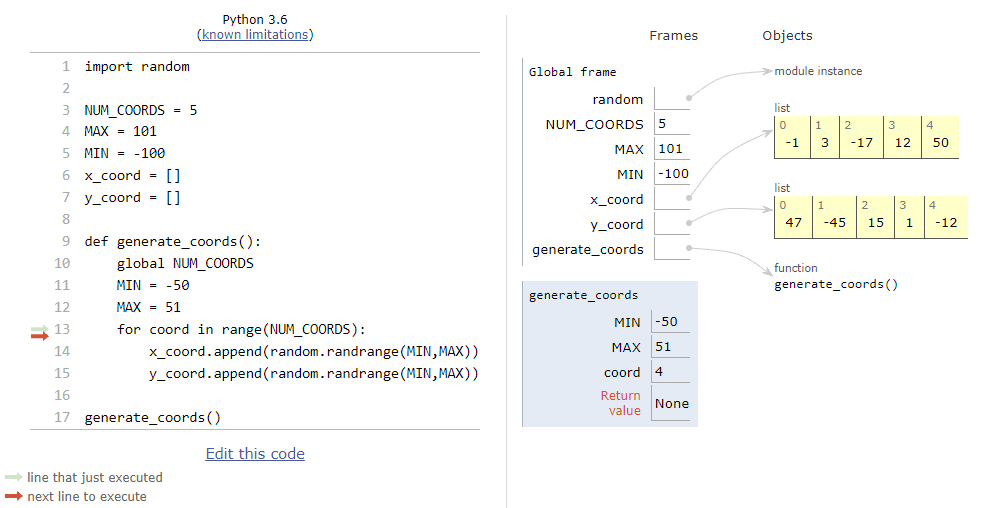This screenshot has width=1005, height=508.
Task: Click the arrowhead pointing to module instance
Action: 768,71
